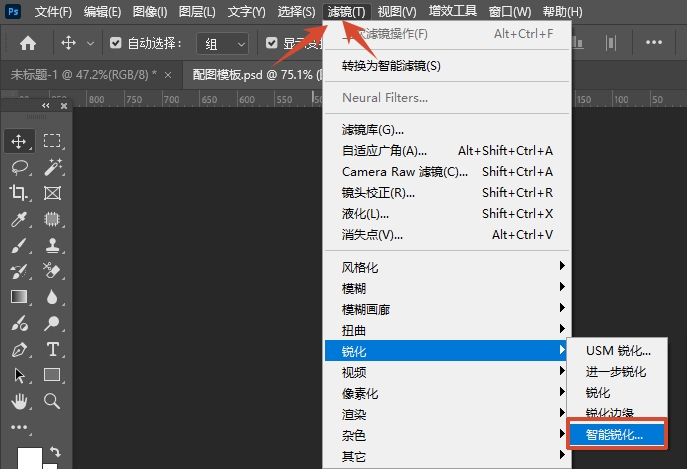This screenshot has width=687, height=469.
Task: Choose 智能锐化... from the submenu
Action: 617,435
